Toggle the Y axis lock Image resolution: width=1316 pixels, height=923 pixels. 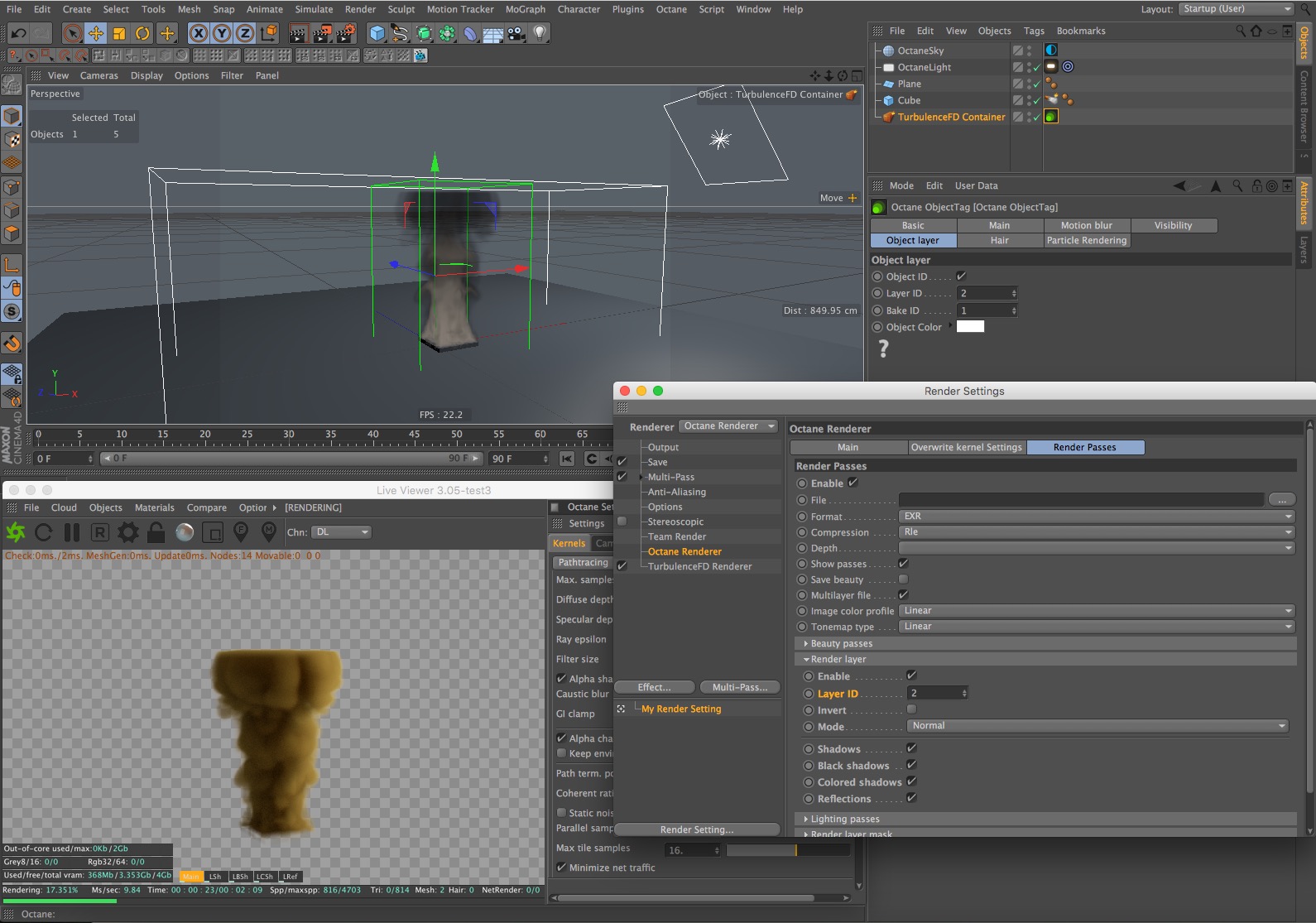click(222, 33)
